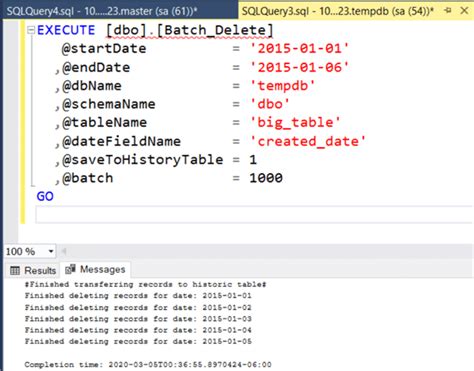Image resolution: width=474 pixels, height=371 pixels.
Task: Click the @startDate parameter
Action: pyautogui.click(x=104, y=49)
